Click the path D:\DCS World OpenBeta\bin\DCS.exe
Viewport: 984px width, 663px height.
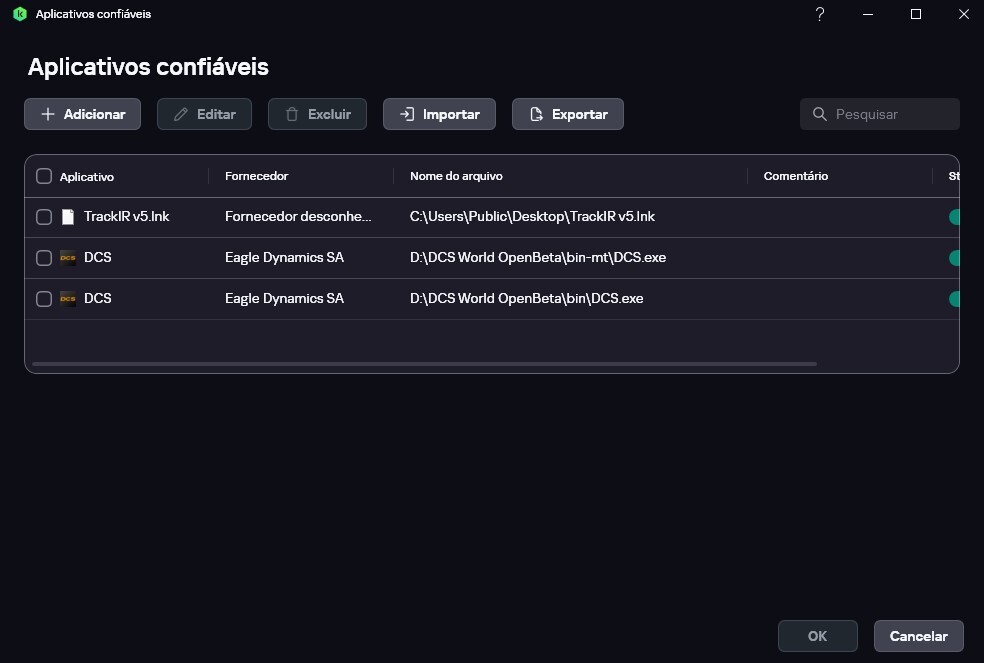coord(527,298)
